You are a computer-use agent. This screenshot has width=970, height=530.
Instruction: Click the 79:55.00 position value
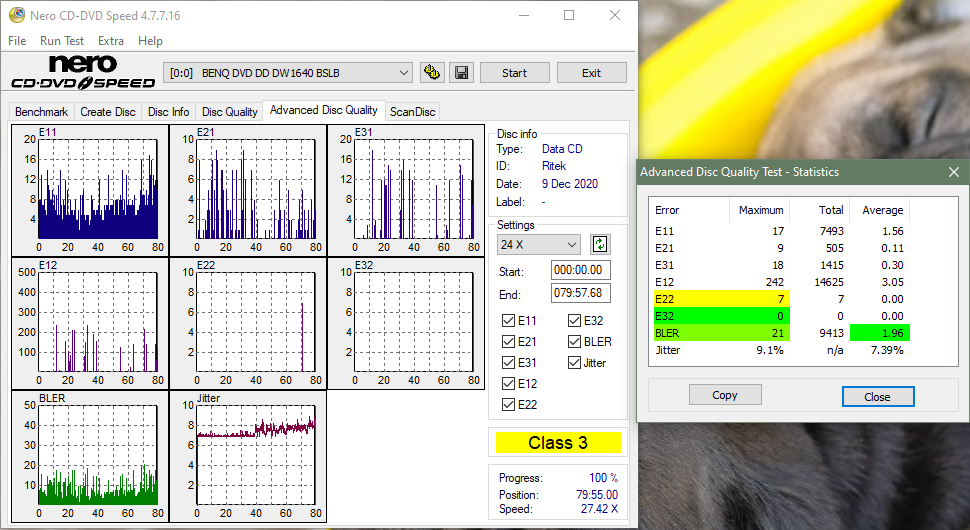pyautogui.click(x=597, y=495)
